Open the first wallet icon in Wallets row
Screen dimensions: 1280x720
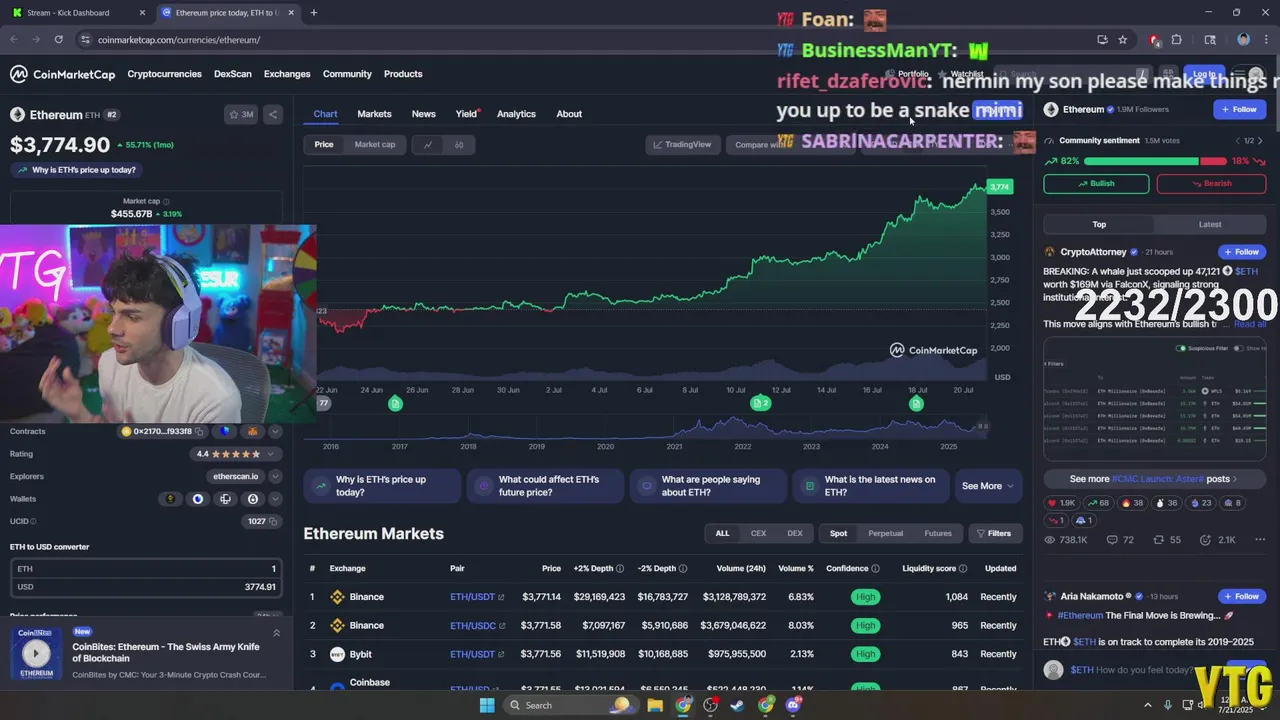[x=171, y=499]
